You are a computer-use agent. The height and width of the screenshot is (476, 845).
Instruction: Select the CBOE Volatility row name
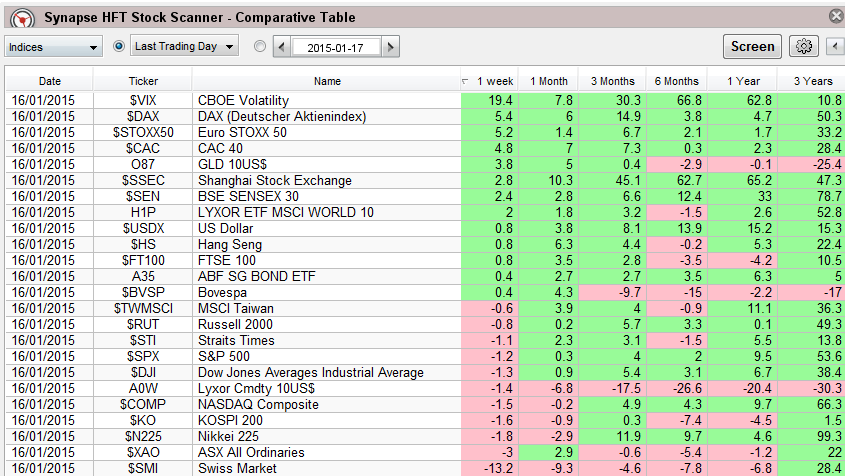[243, 101]
